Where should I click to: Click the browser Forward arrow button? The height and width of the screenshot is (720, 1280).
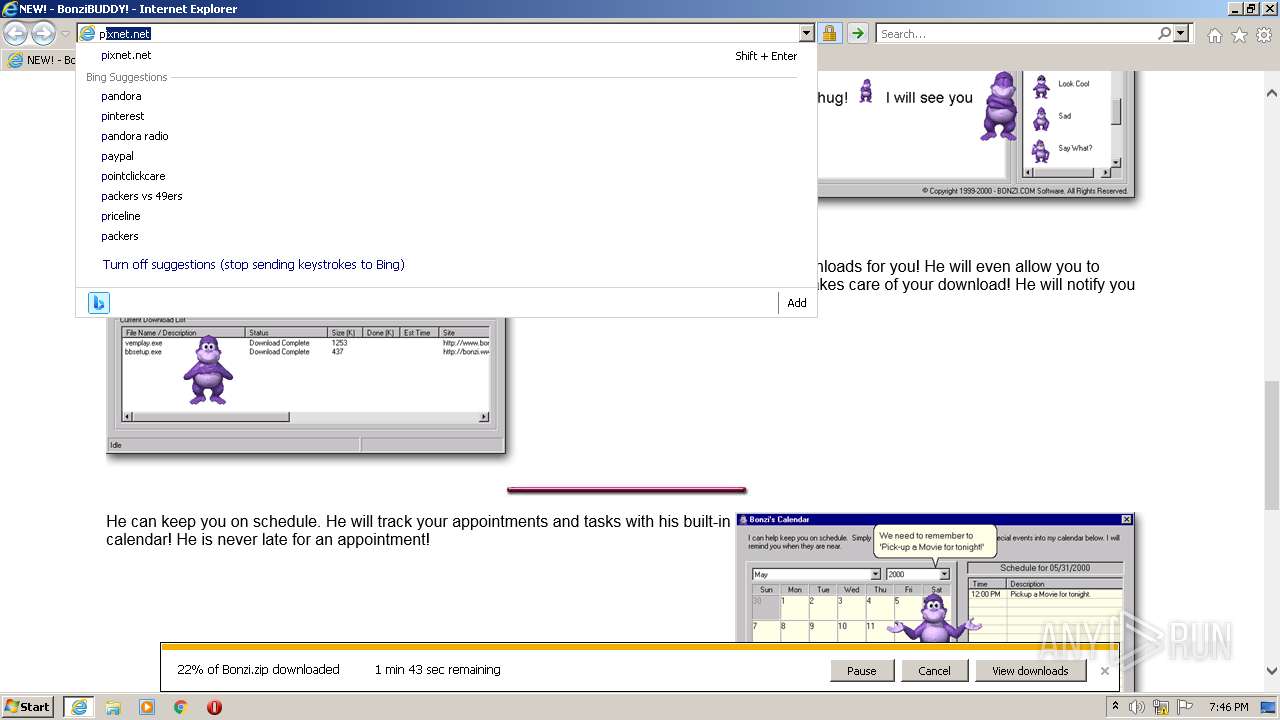tap(43, 33)
